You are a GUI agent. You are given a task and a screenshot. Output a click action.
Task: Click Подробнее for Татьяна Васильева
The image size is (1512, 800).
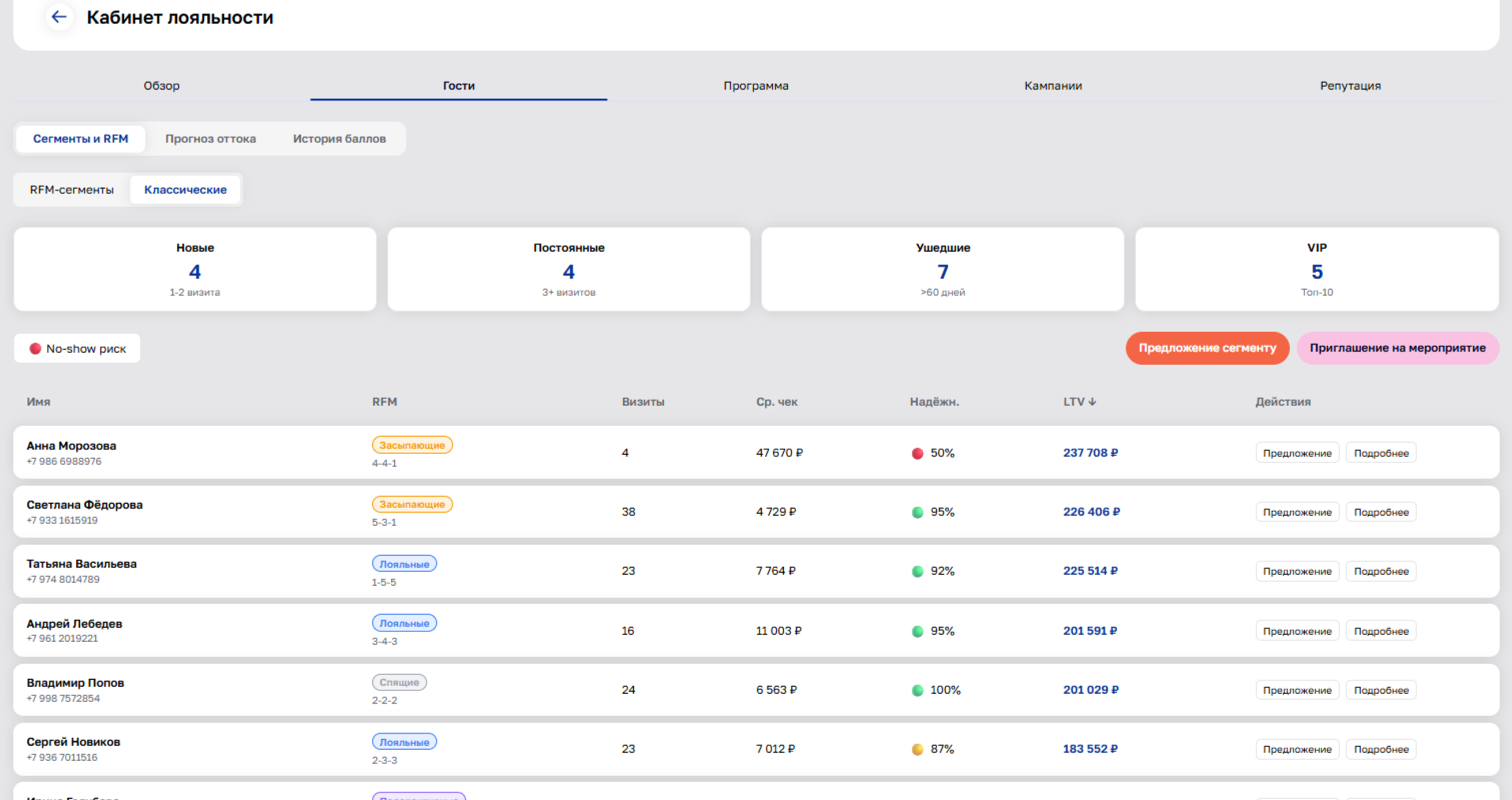(x=1381, y=571)
